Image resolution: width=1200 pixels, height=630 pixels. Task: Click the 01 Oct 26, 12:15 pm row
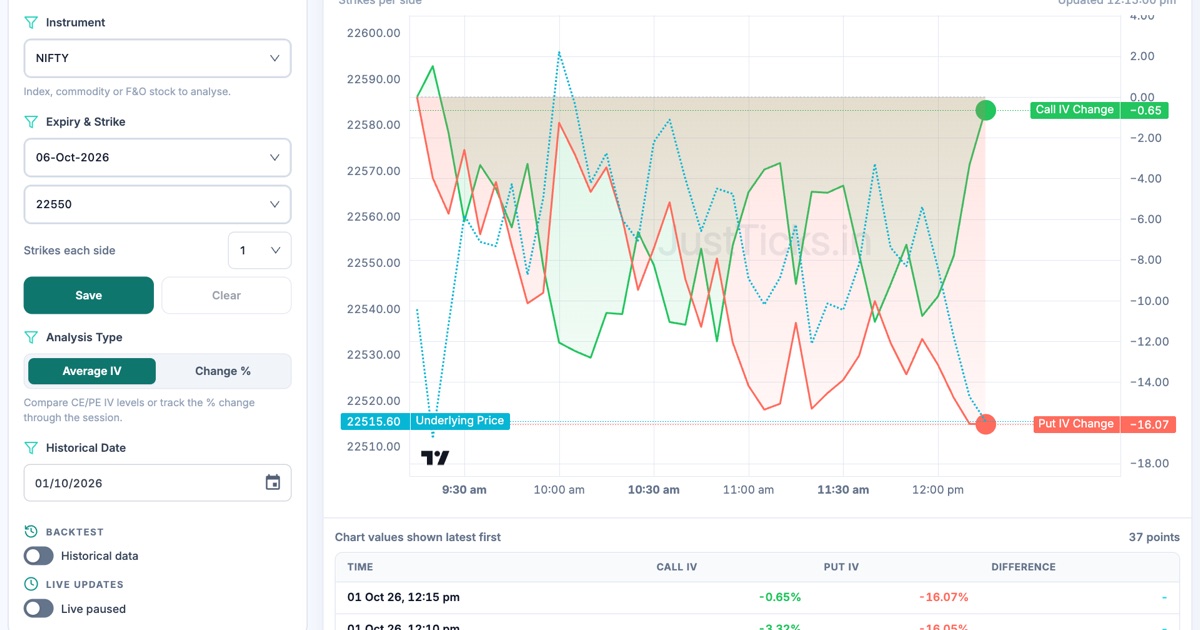757,597
